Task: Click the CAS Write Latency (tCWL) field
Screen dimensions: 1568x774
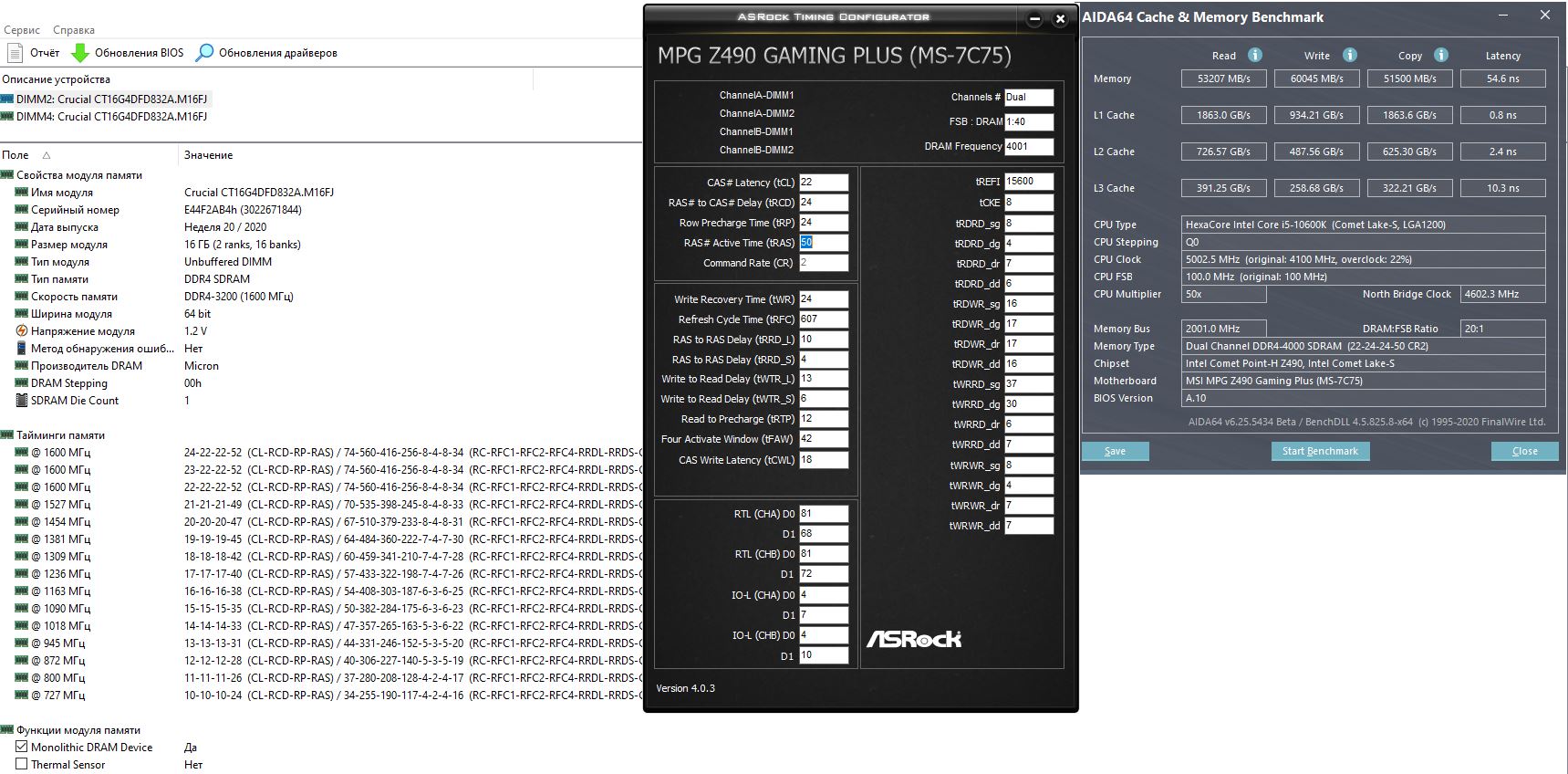Action: 824,460
